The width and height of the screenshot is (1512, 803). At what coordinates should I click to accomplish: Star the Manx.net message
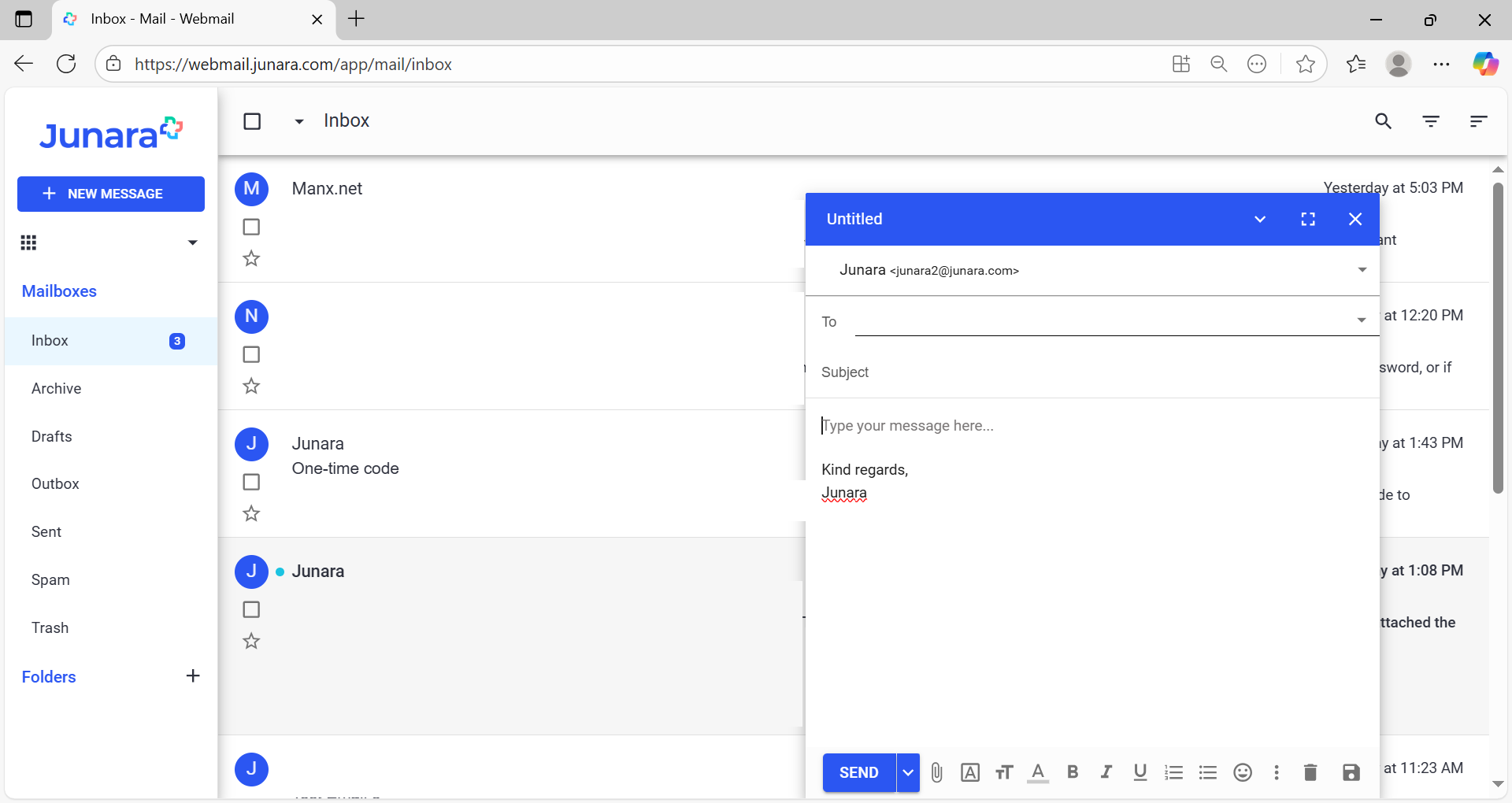pyautogui.click(x=251, y=258)
